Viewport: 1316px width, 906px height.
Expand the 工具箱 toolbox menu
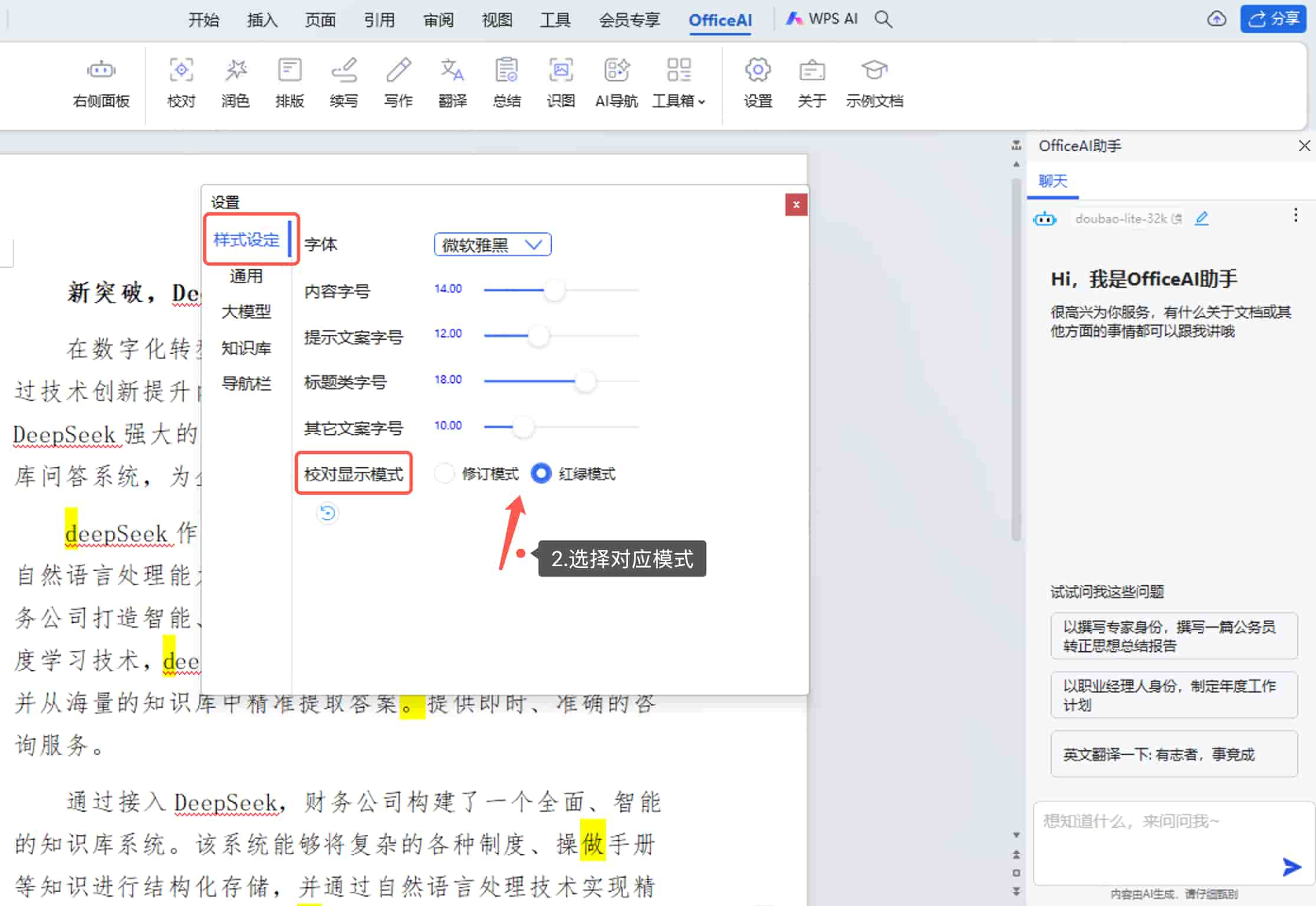[678, 83]
